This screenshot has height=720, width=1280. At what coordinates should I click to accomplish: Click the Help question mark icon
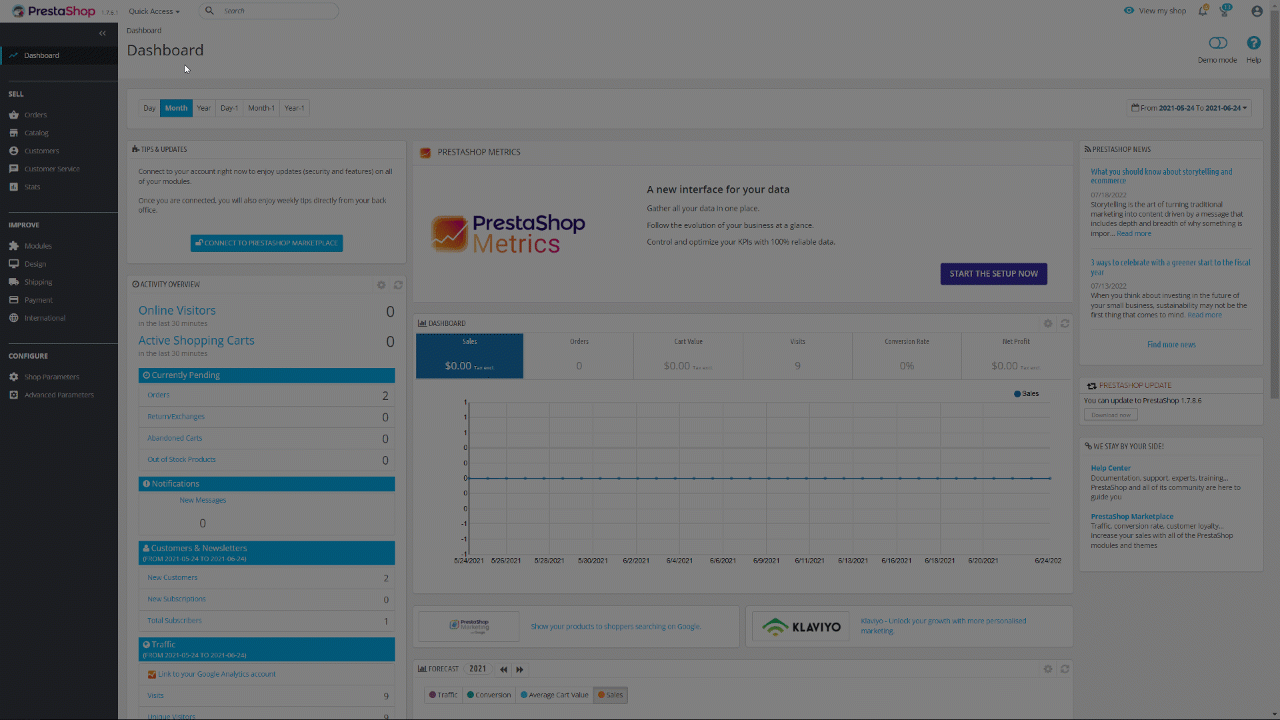pyautogui.click(x=1253, y=43)
